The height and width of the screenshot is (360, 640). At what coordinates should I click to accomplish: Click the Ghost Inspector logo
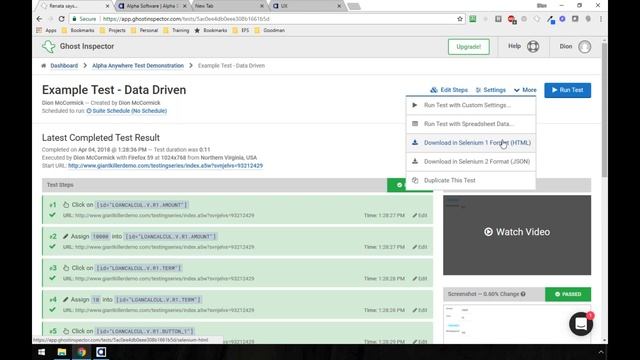click(x=49, y=47)
